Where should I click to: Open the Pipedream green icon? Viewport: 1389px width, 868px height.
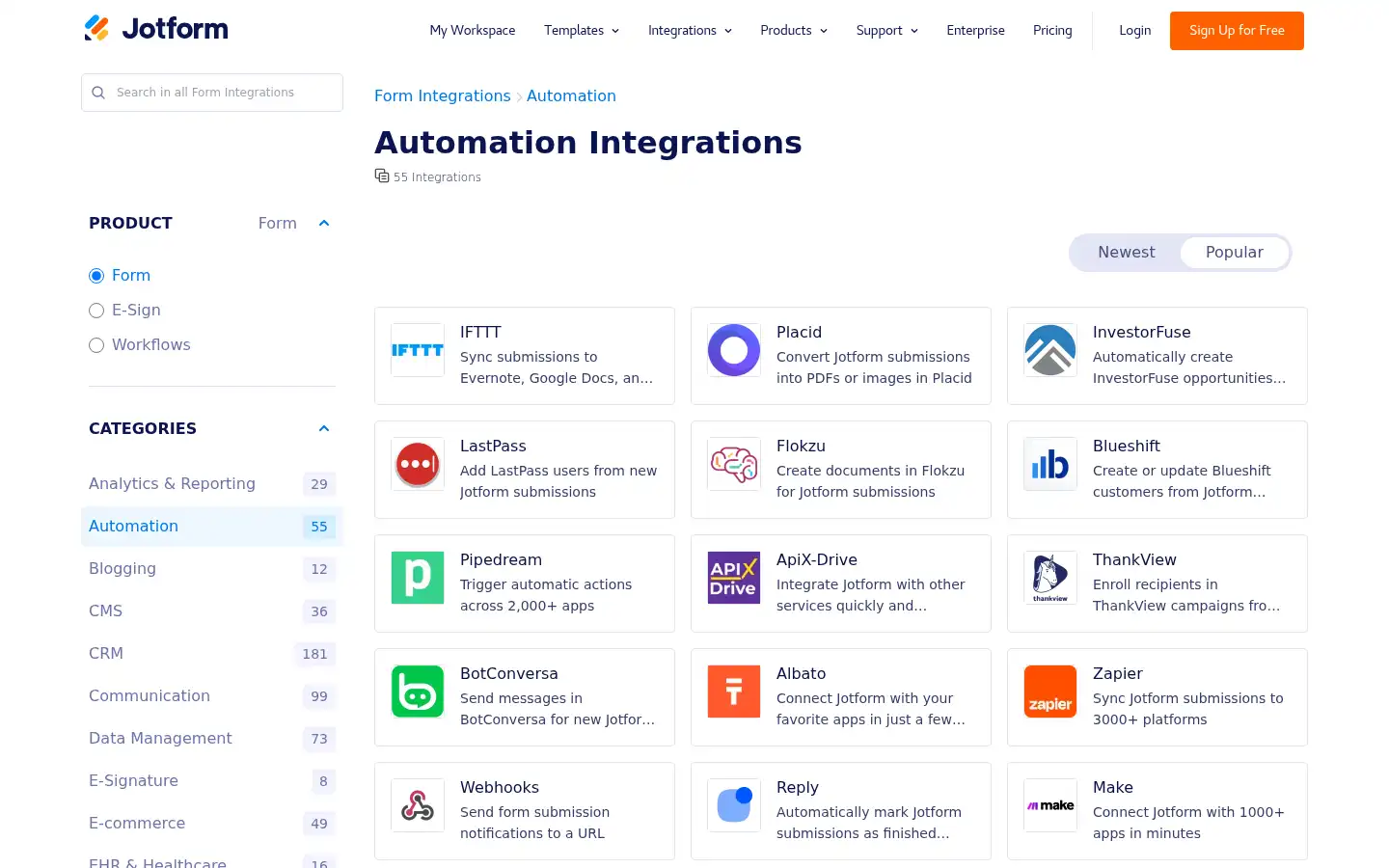coord(418,578)
